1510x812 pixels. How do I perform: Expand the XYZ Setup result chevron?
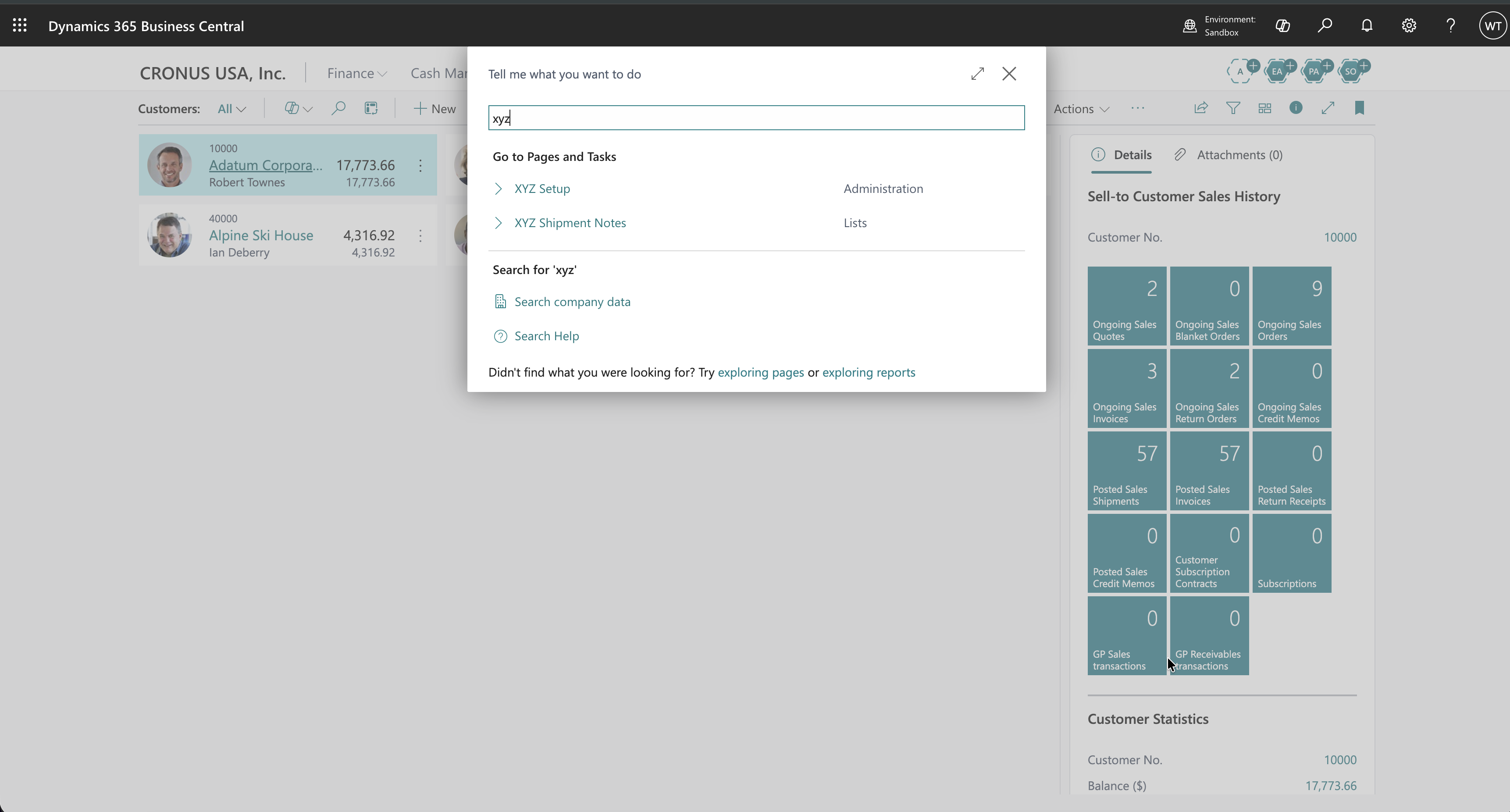pos(498,189)
